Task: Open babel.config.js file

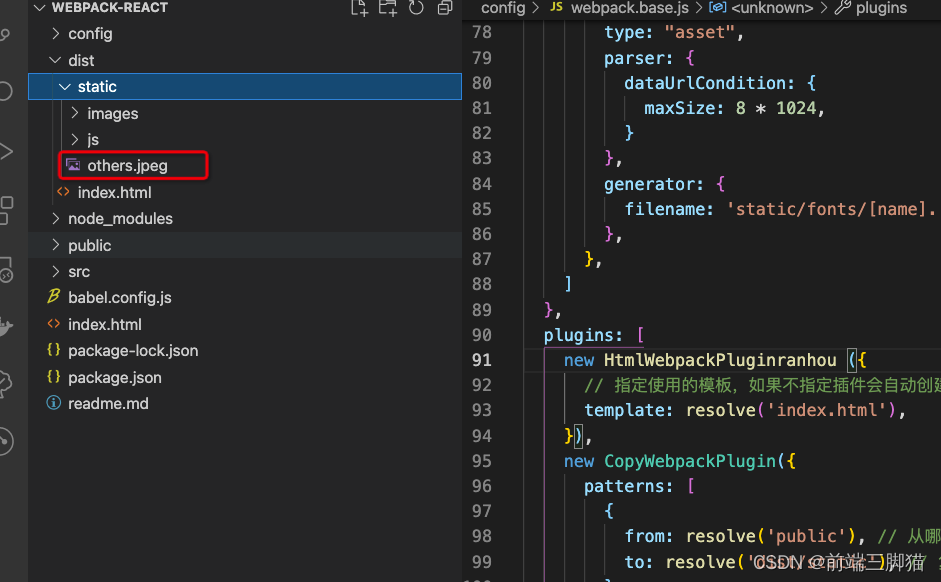Action: coord(119,298)
